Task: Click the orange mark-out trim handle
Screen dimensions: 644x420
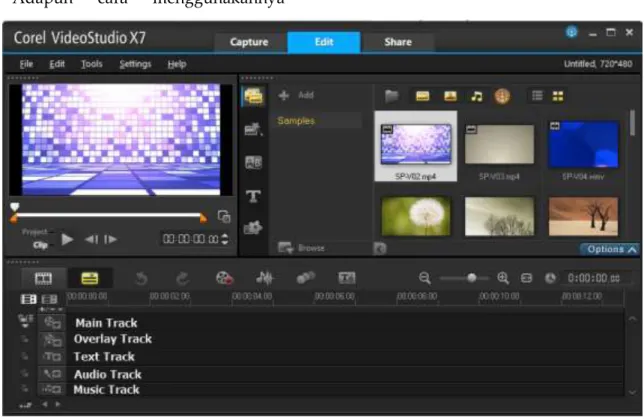Action: tap(203, 218)
